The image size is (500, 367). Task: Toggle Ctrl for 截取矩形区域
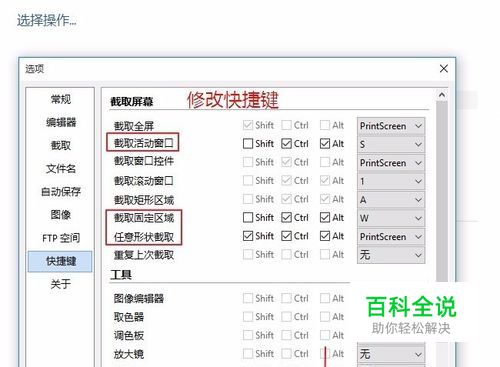[x=286, y=199]
